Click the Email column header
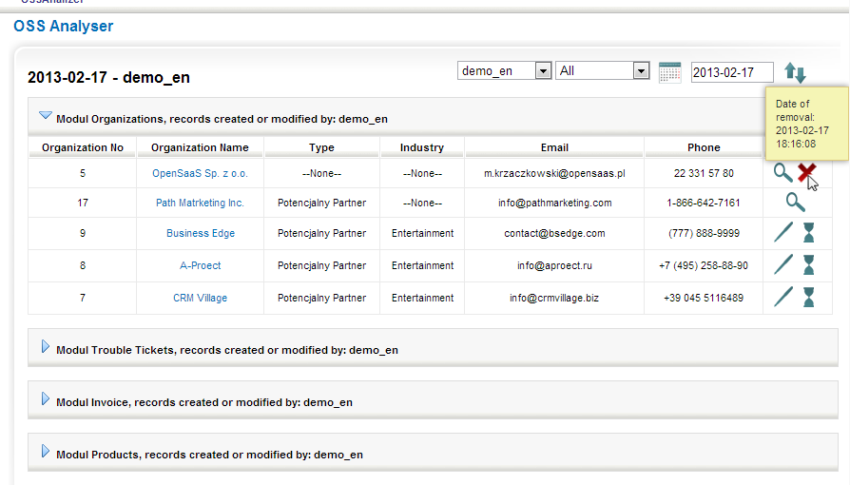Viewport: 850px width, 485px height. point(554,147)
